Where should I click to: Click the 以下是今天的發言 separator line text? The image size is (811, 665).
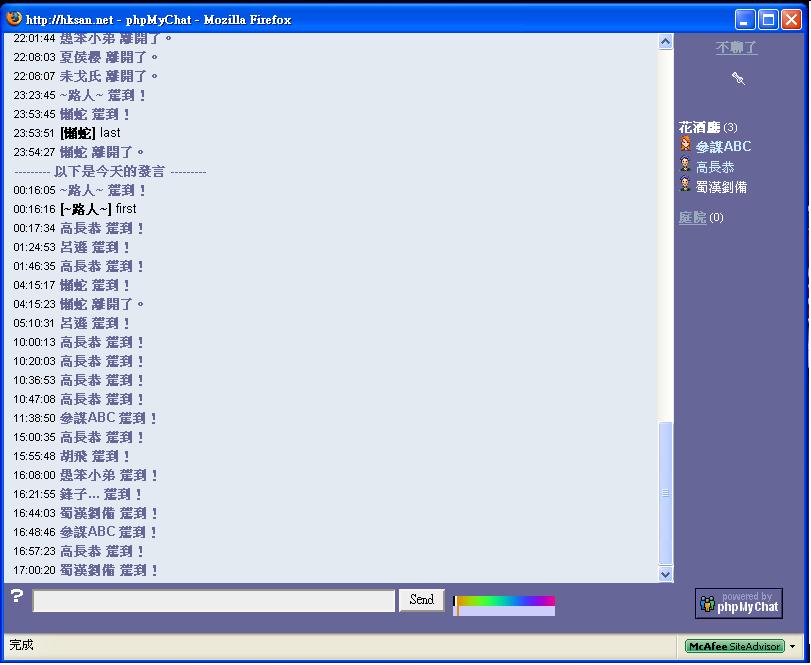click(x=110, y=171)
